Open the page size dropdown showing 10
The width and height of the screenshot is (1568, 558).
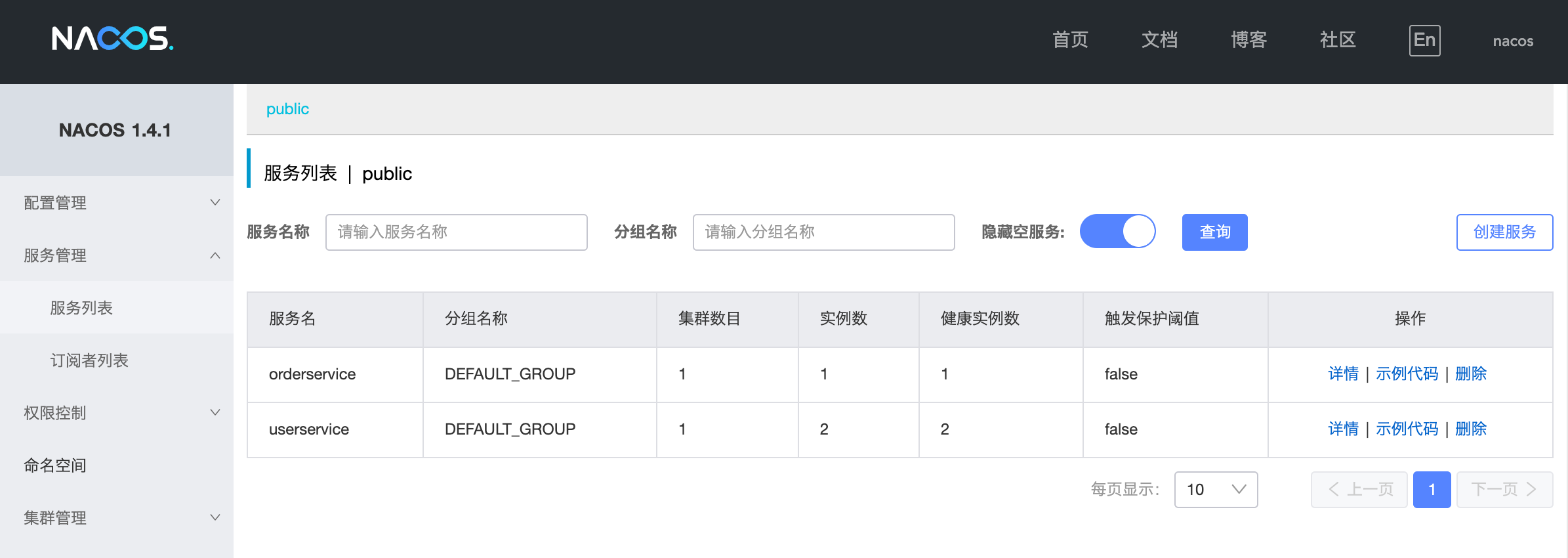[x=1216, y=490]
